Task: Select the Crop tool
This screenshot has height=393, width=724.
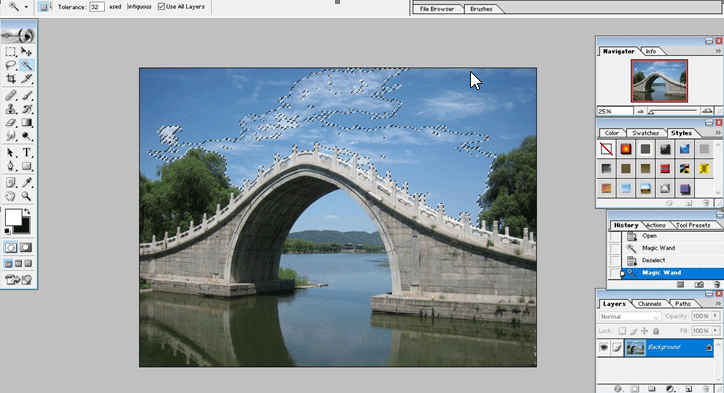Action: pos(11,79)
